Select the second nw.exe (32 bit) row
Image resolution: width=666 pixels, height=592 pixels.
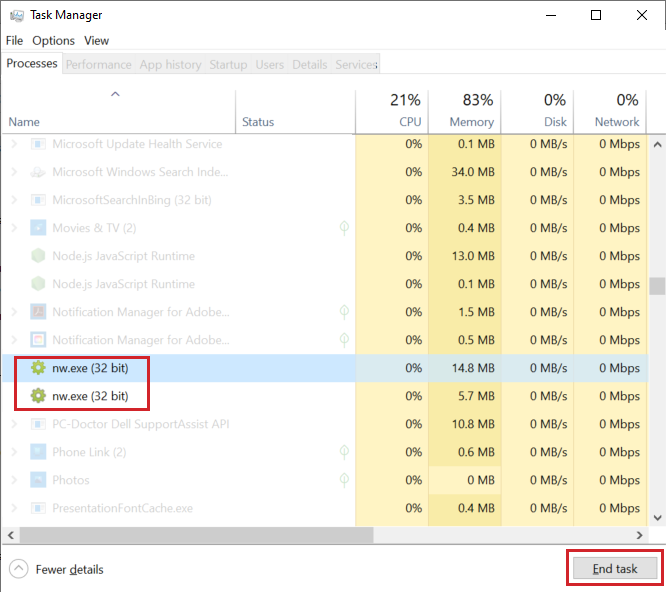point(325,396)
